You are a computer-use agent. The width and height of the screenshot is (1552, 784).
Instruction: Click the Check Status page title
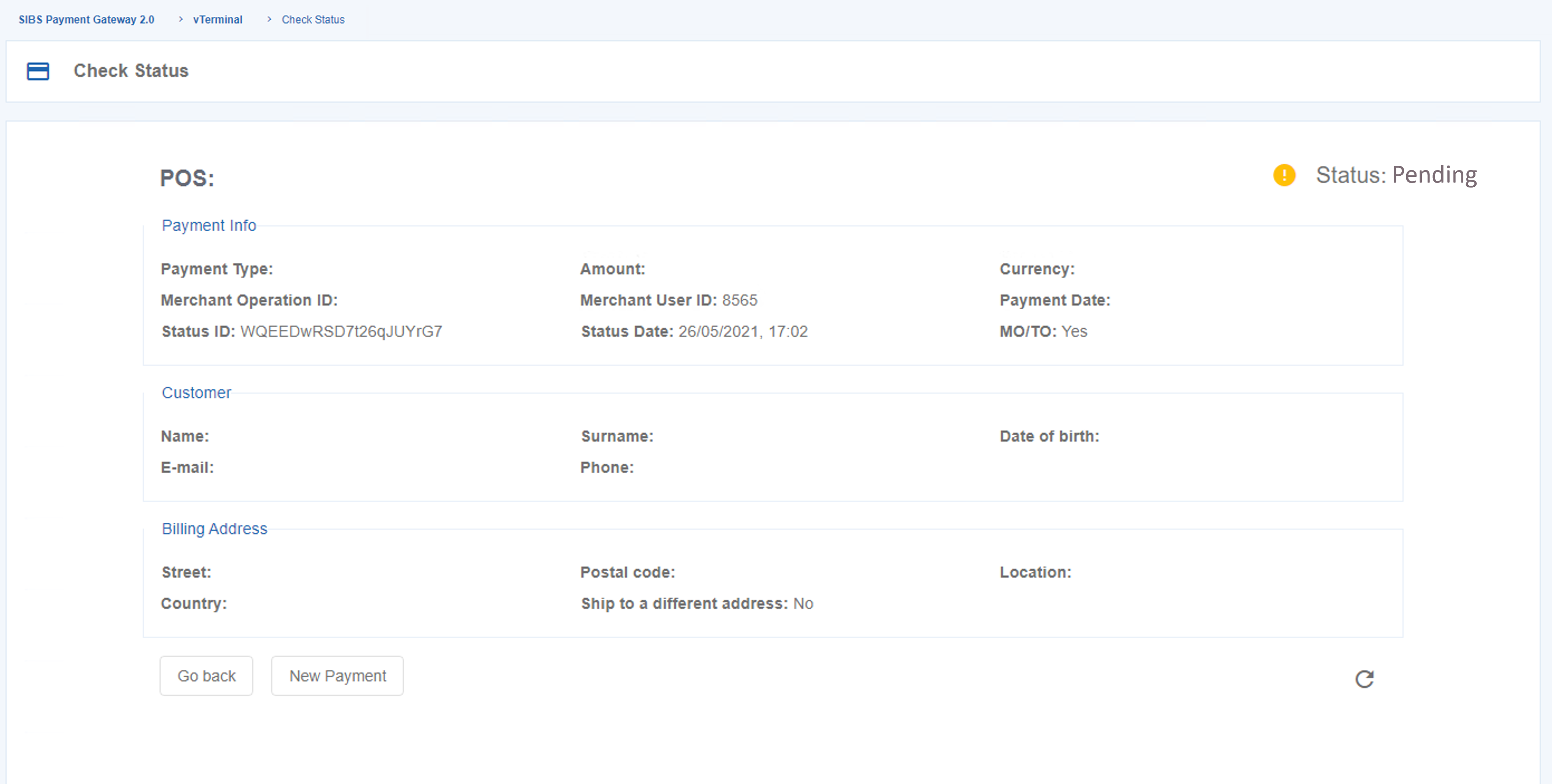pyautogui.click(x=131, y=70)
